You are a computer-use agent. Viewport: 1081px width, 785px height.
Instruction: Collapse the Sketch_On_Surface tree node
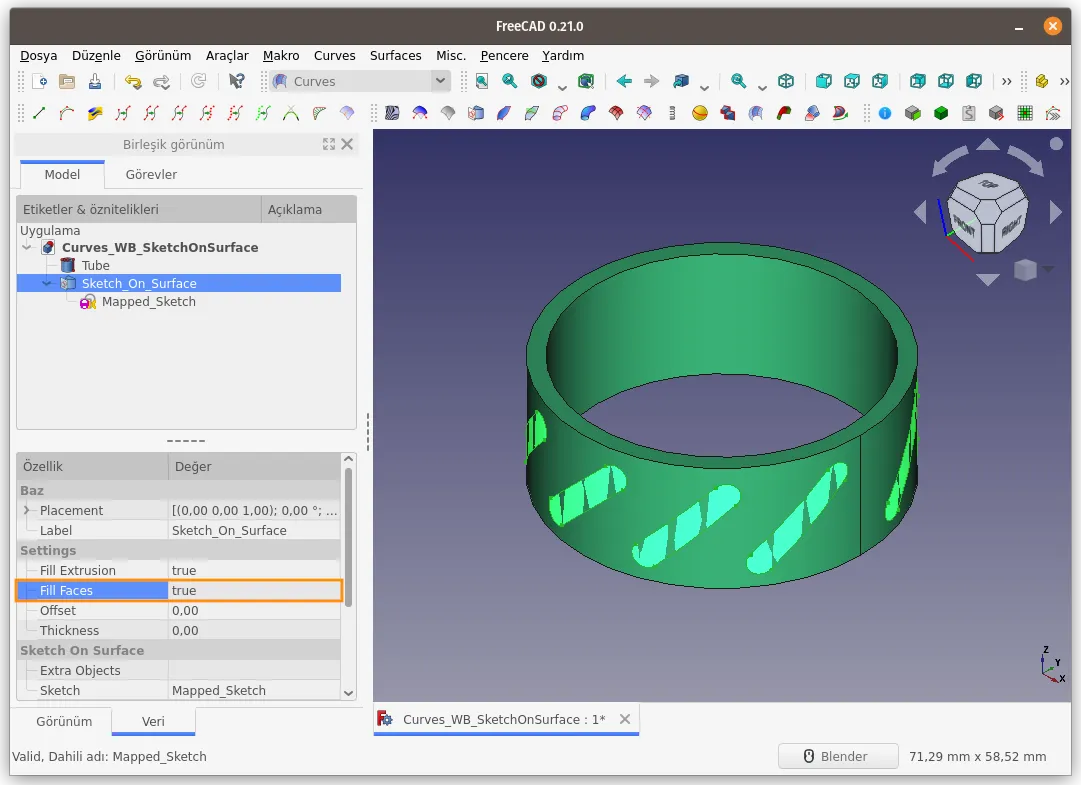[47, 283]
